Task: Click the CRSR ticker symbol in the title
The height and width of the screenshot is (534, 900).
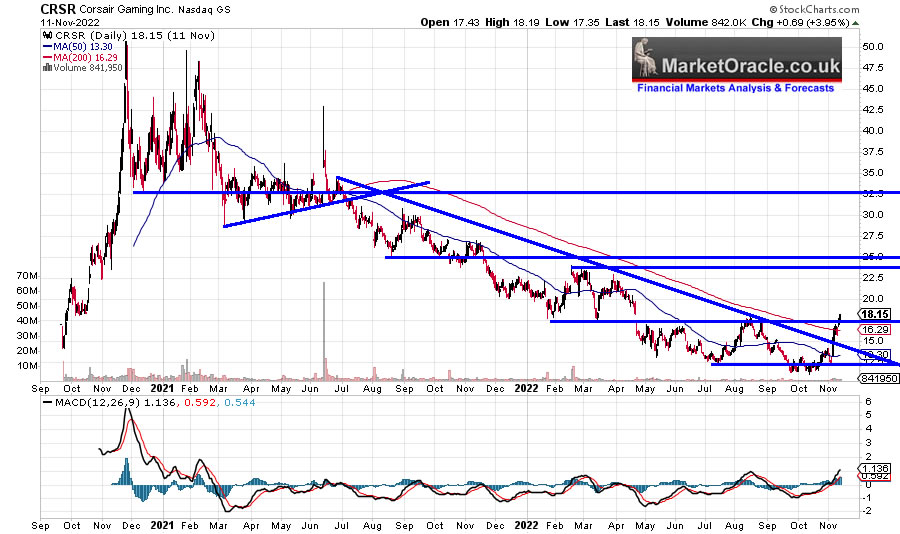Action: [x=58, y=9]
